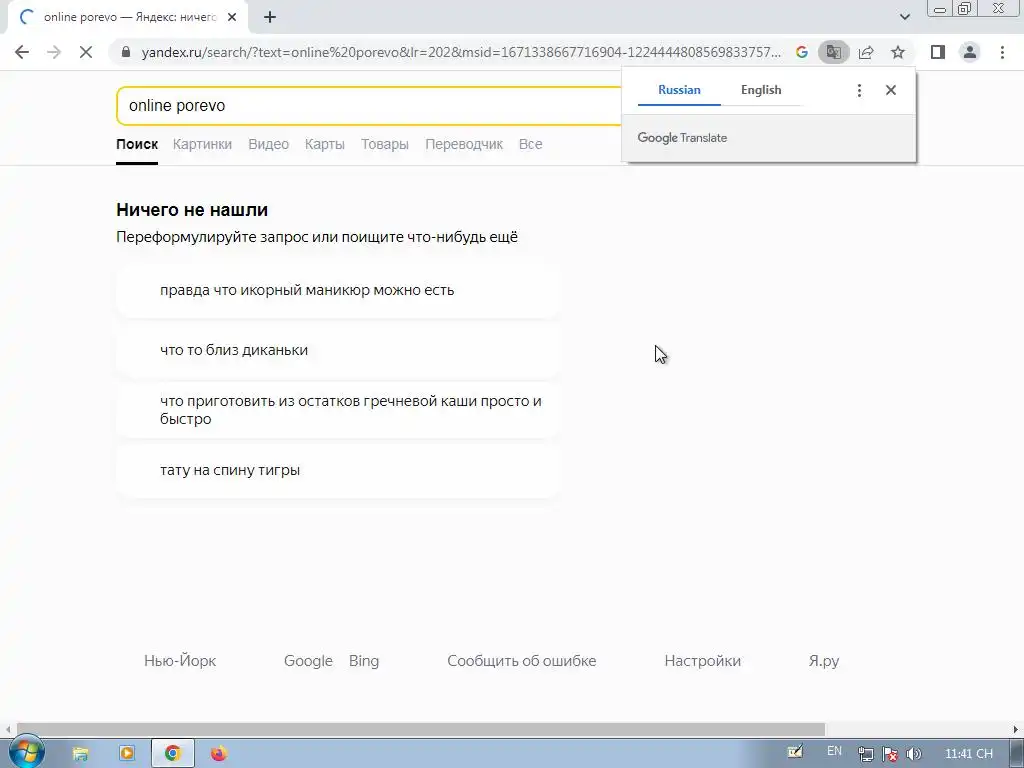Click the EN language indicator
1024x768 pixels.
[x=835, y=751]
